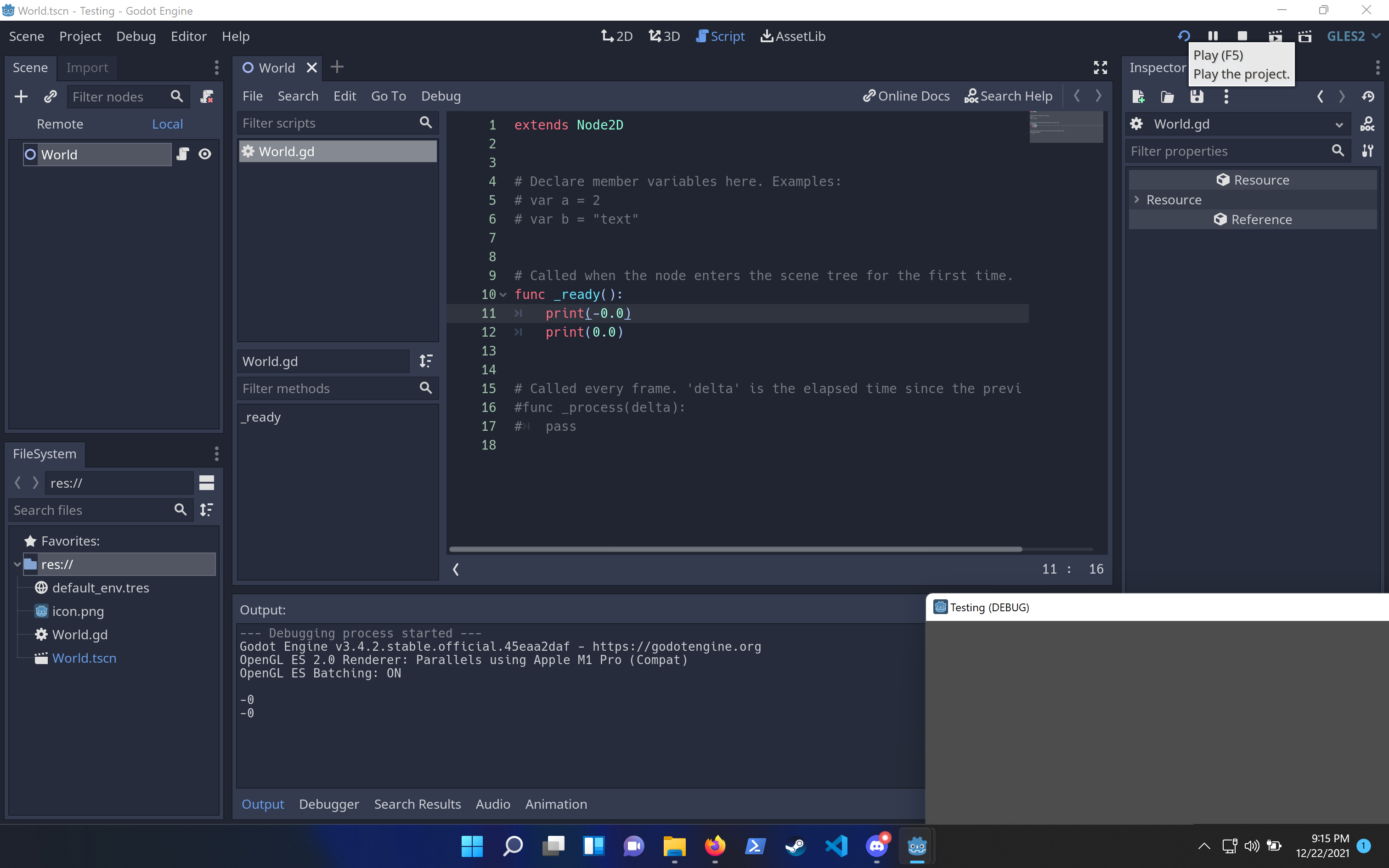Open Windows Start menu

[x=472, y=845]
